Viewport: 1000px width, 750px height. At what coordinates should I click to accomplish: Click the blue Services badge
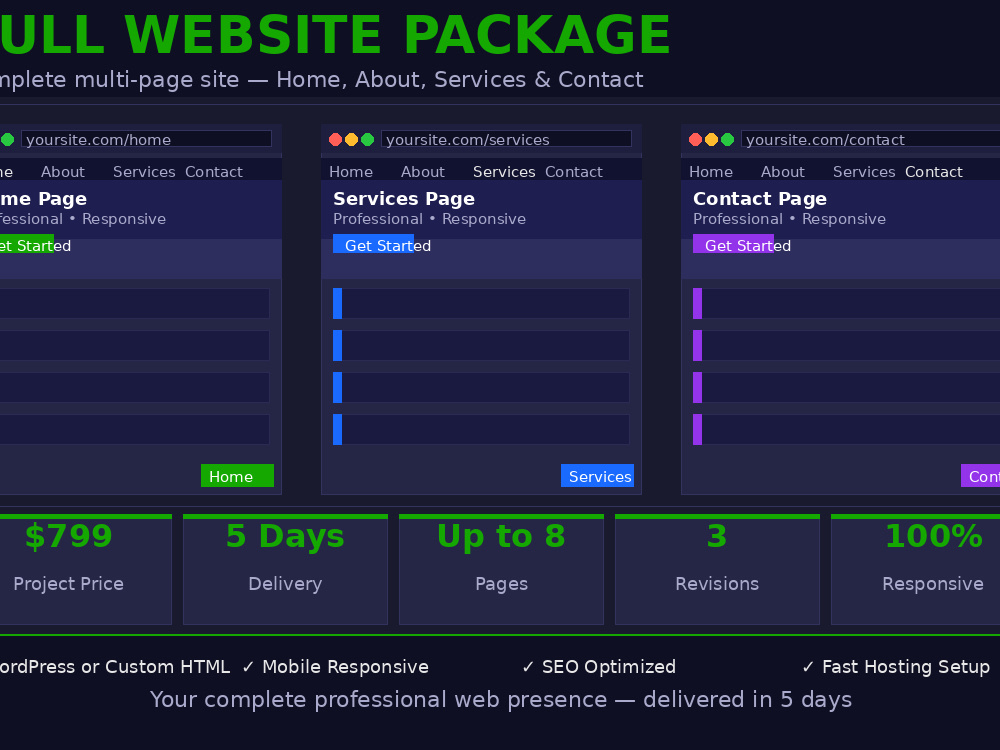(598, 476)
